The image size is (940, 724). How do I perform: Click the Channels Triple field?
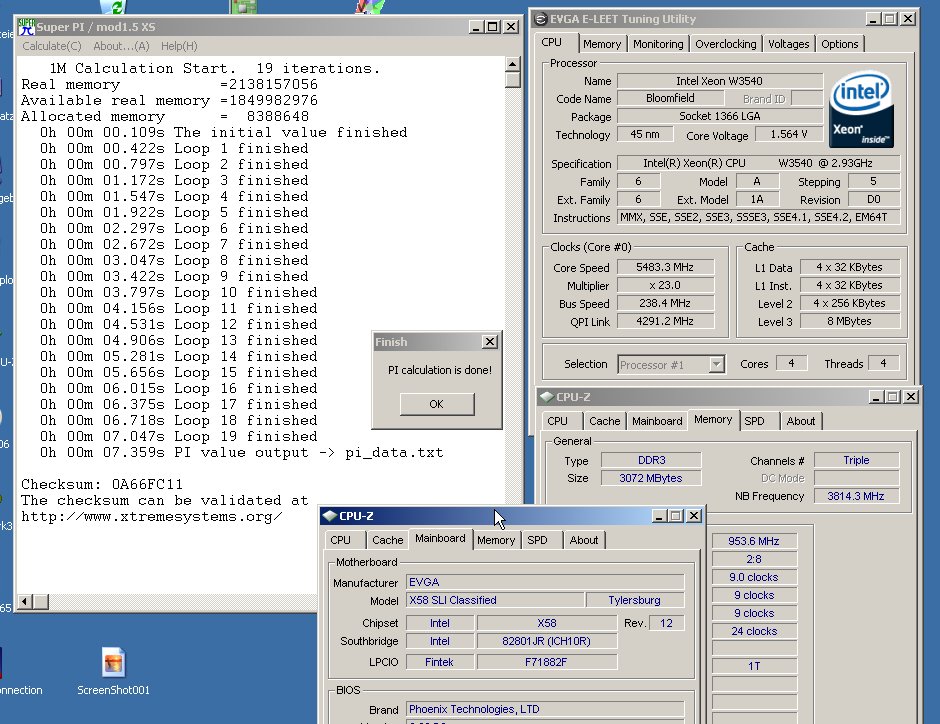click(x=856, y=460)
